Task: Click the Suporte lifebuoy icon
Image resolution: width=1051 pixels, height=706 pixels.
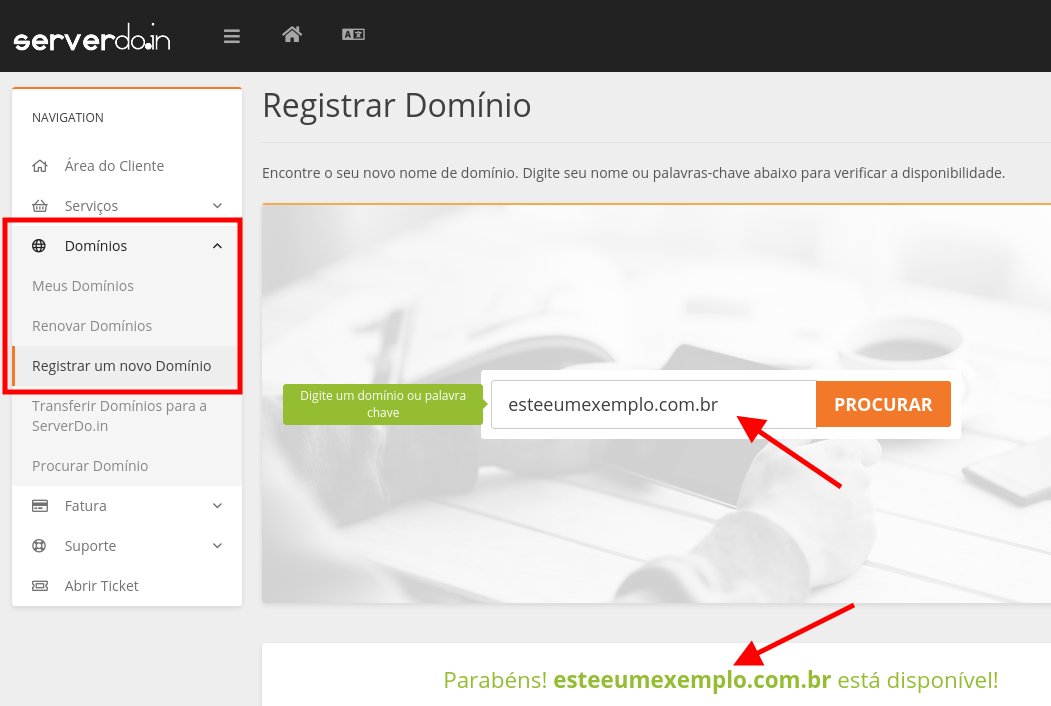Action: click(x=40, y=546)
